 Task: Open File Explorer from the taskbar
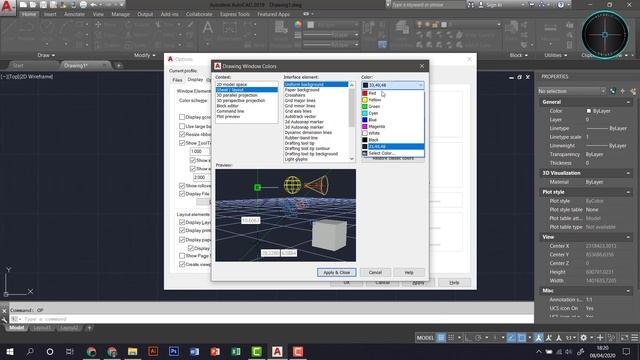[x=132, y=351]
